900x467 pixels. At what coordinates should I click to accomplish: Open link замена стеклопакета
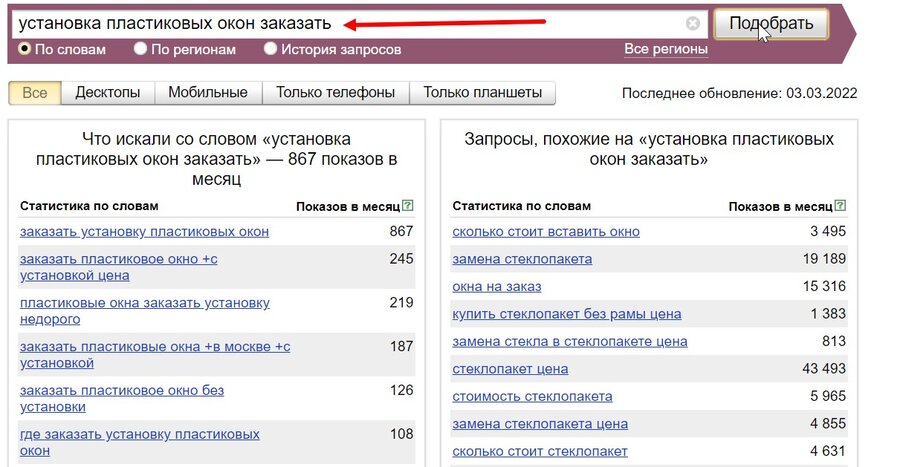click(x=522, y=259)
